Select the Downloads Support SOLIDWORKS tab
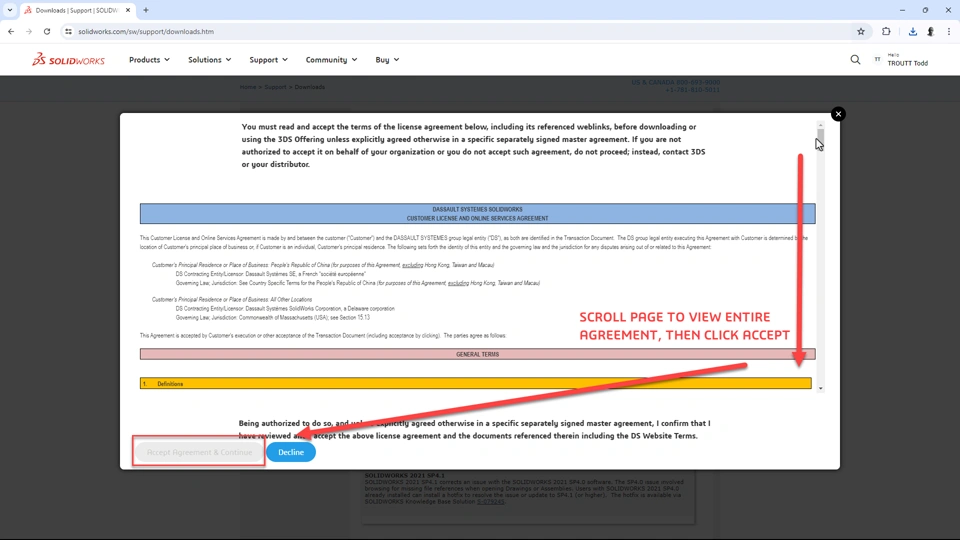Screen dimensions: 960x540 tap(77, 10)
